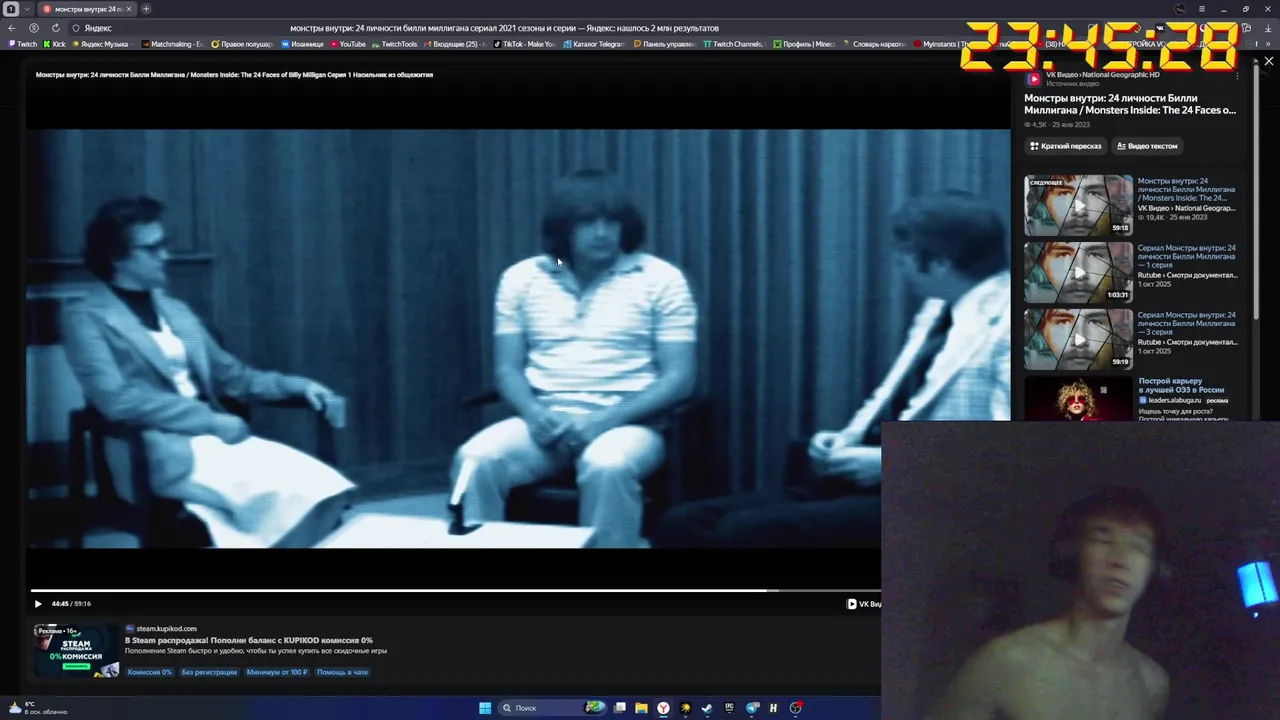
Task: Select Минимум от 100 ₽ ad tag
Action: [x=277, y=672]
